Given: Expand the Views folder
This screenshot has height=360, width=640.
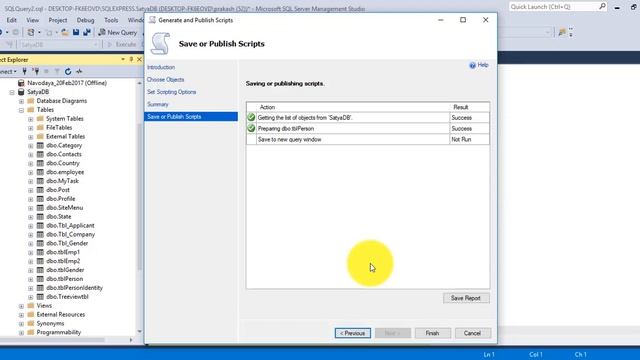Looking at the screenshot, I should coord(21,306).
